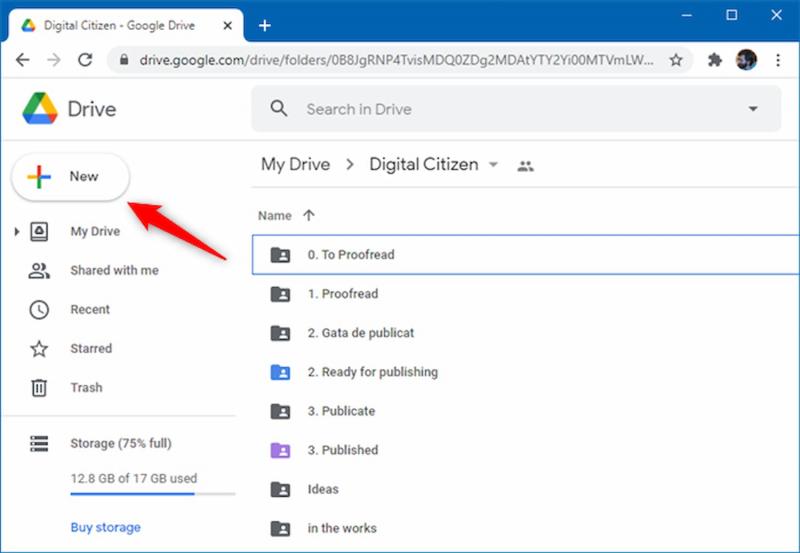Select the 3. Published folder
This screenshot has width=800, height=553.
tap(526, 450)
